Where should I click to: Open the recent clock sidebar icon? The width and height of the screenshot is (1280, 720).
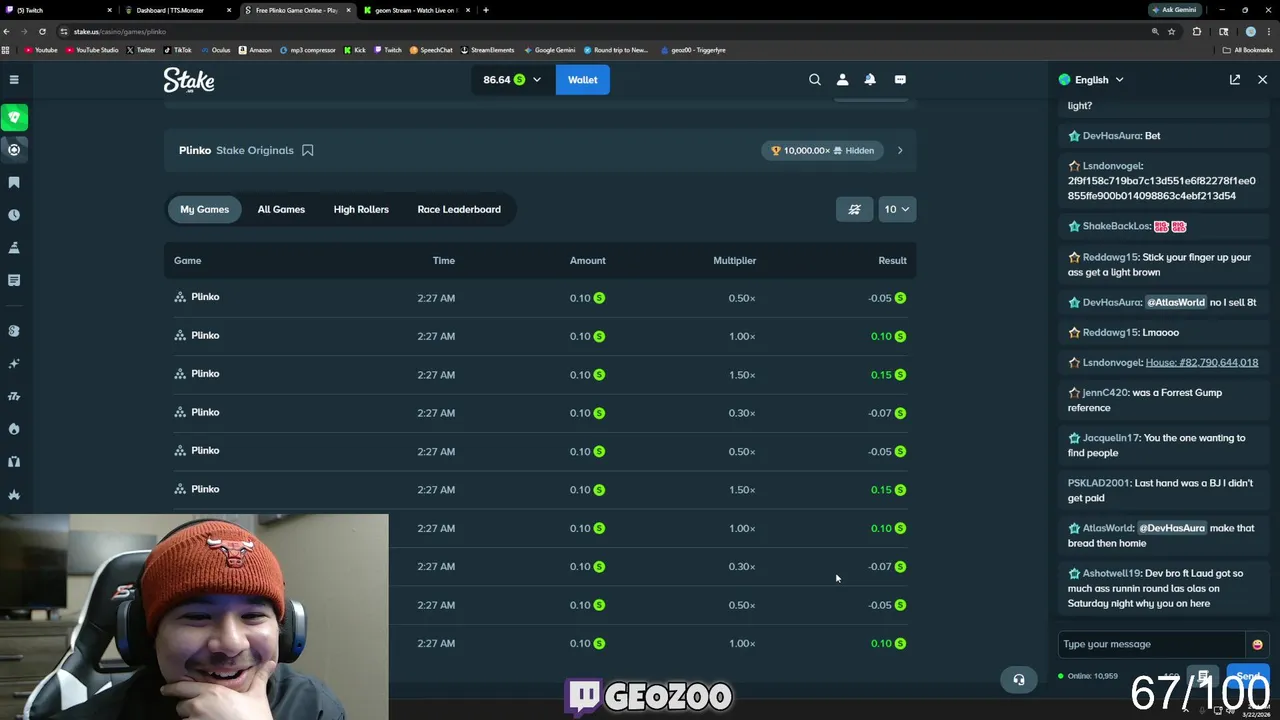pos(14,215)
